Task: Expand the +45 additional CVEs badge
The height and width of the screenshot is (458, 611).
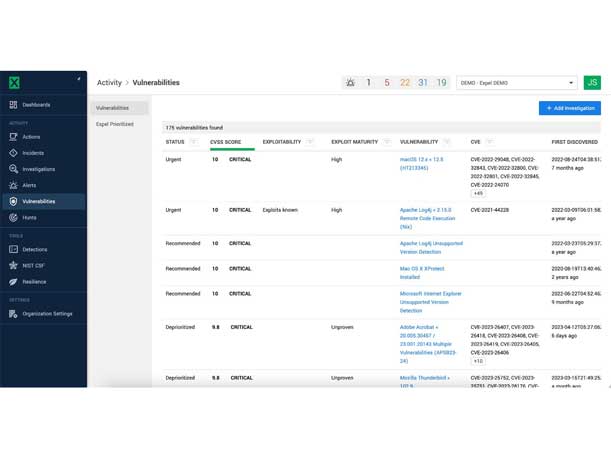Action: (x=478, y=193)
